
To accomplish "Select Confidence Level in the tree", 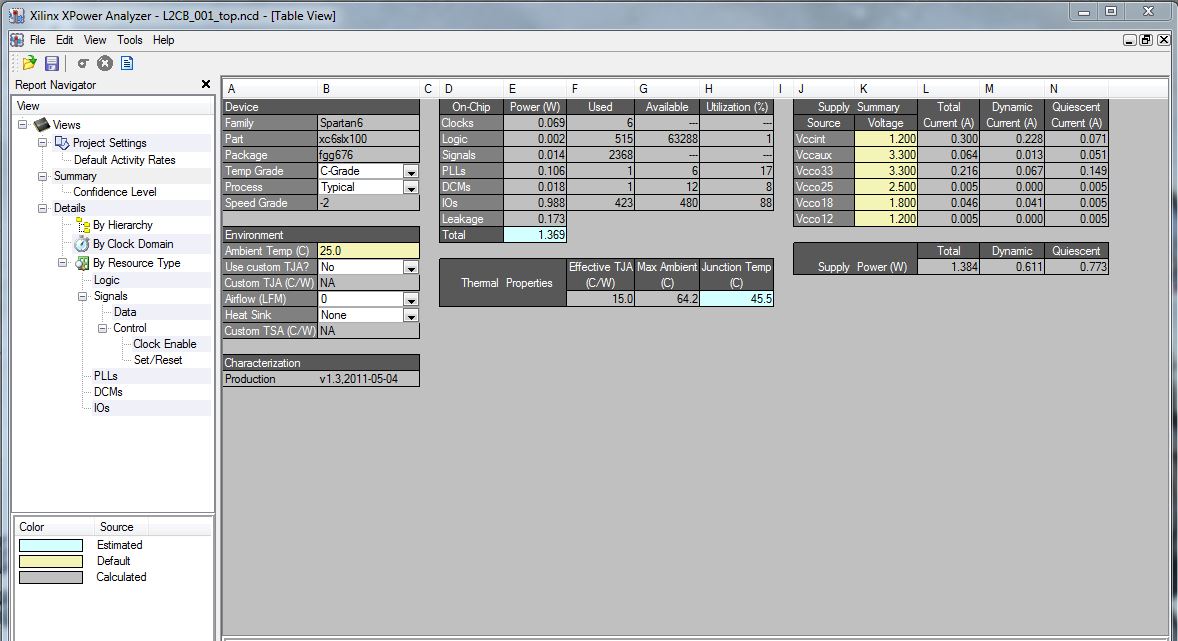I will (115, 192).
